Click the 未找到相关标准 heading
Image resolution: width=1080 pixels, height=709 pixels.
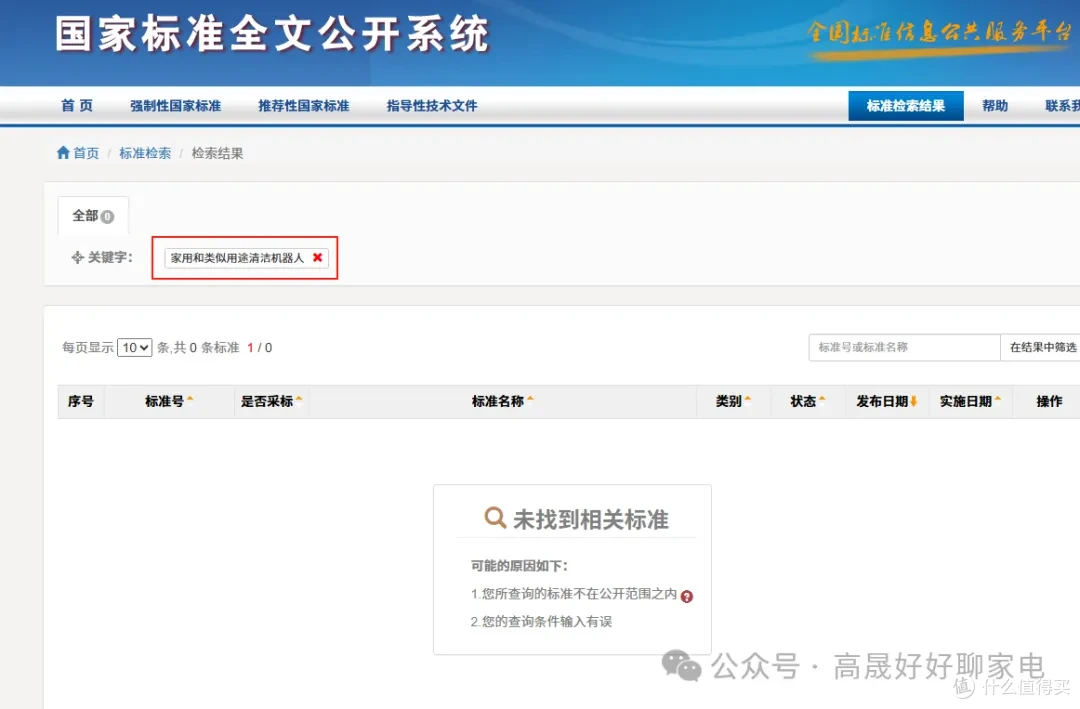coord(590,520)
